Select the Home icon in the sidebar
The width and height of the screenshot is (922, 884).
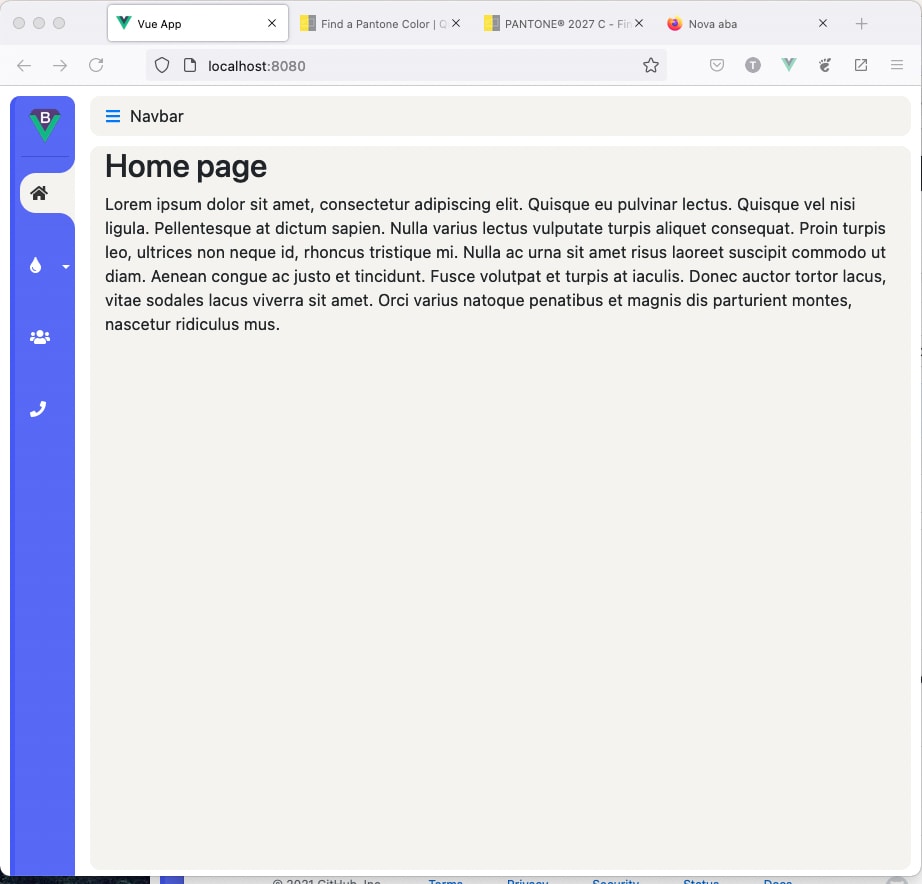[x=38, y=194]
